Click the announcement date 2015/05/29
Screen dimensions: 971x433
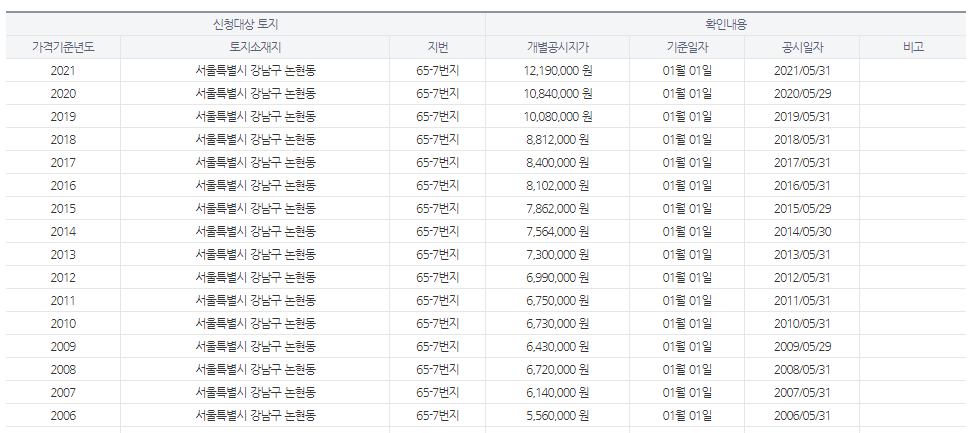[802, 209]
